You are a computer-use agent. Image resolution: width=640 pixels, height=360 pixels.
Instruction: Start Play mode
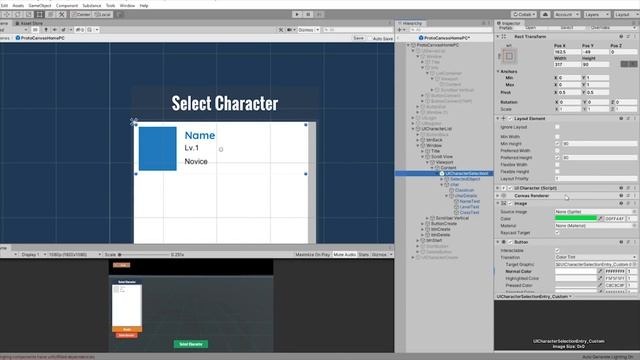[297, 14]
